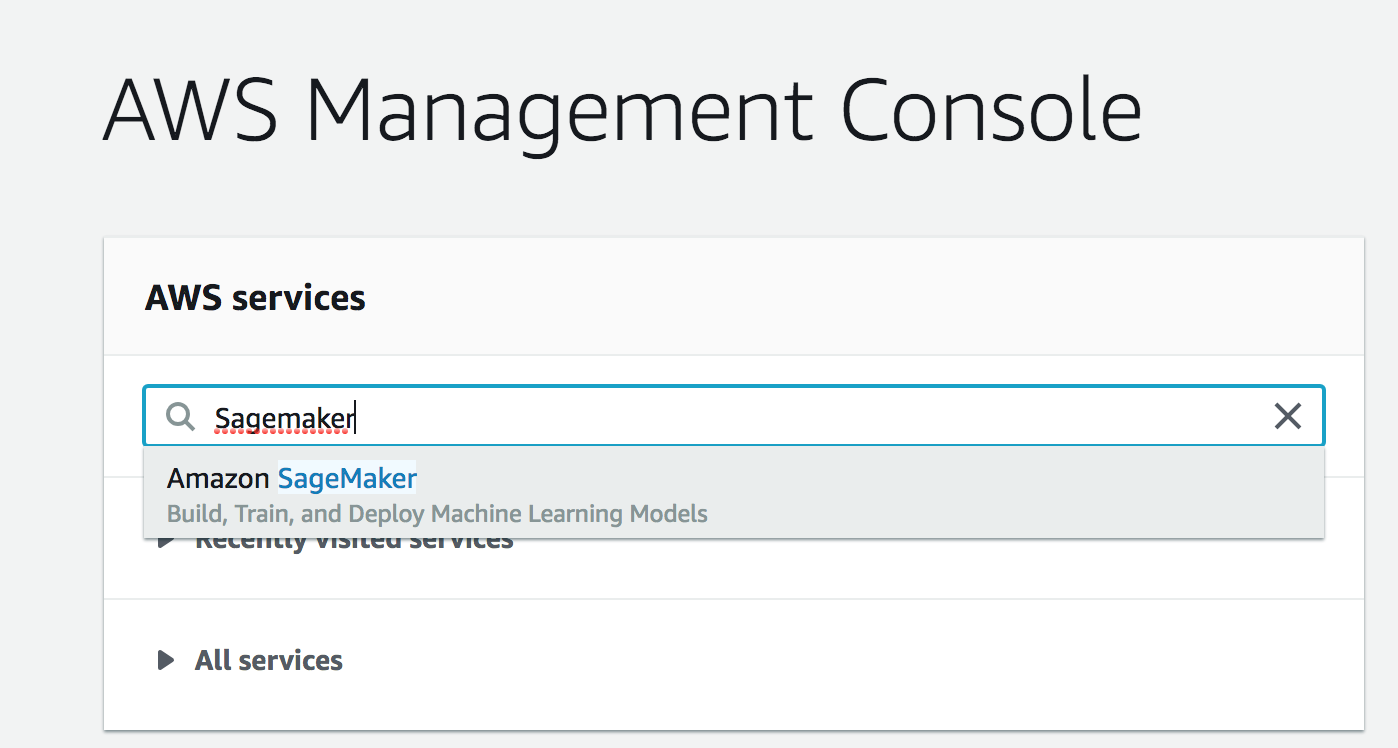Viewport: 1398px width, 748px height.
Task: Click blank area right of AWS services heading
Action: tap(850, 298)
